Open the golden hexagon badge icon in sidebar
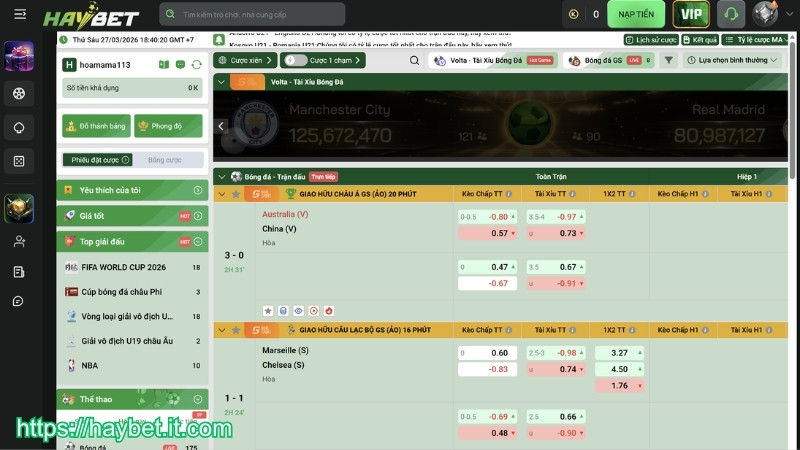800x450 pixels. click(x=19, y=208)
